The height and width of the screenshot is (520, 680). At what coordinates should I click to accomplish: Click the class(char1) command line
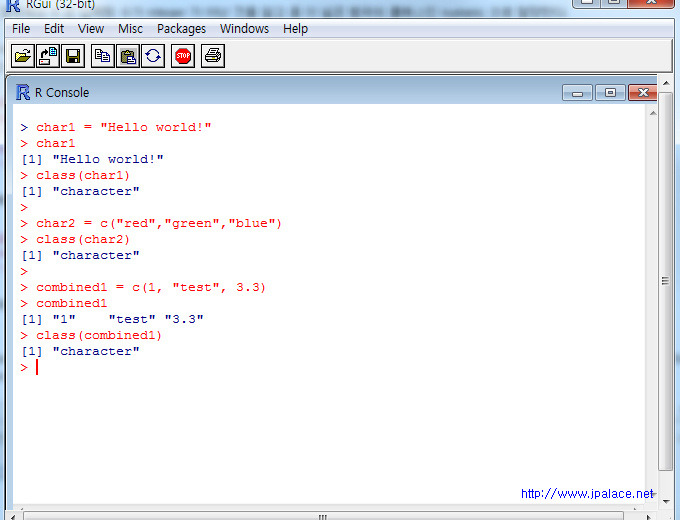[75, 175]
